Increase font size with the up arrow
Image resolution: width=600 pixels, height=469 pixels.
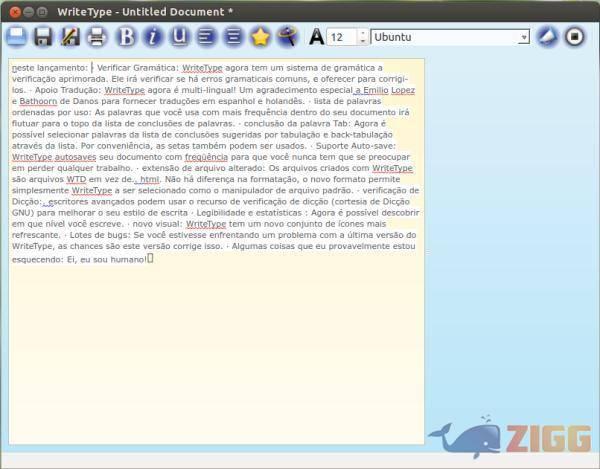click(x=361, y=33)
